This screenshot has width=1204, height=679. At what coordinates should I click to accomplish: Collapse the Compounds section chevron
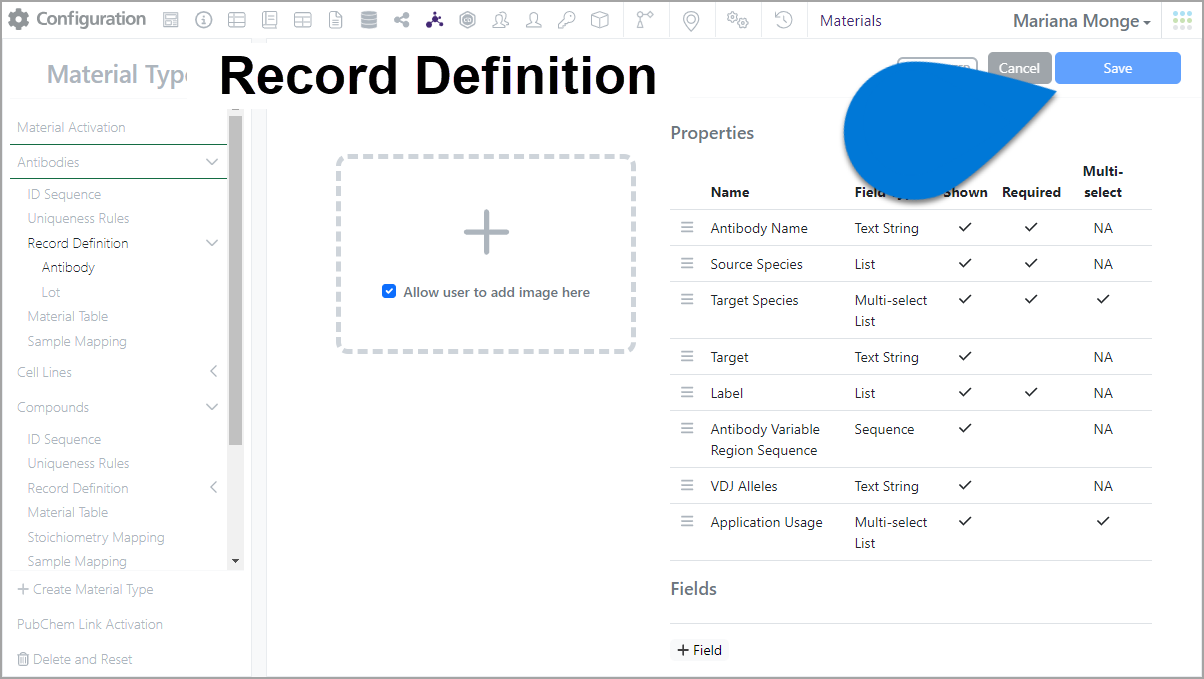pos(212,407)
